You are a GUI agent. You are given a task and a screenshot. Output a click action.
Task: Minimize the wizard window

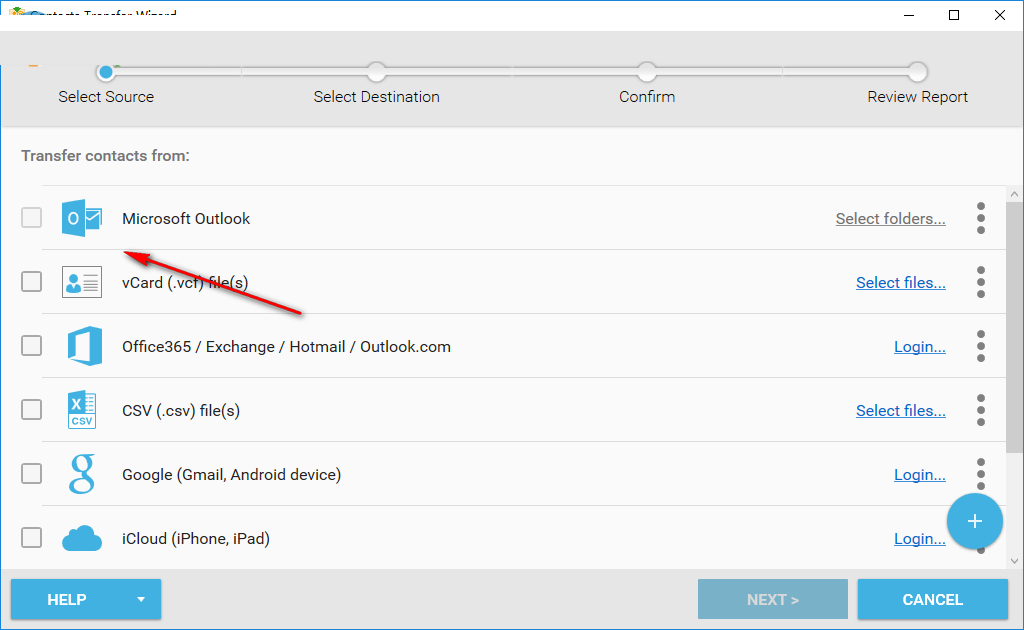point(909,15)
